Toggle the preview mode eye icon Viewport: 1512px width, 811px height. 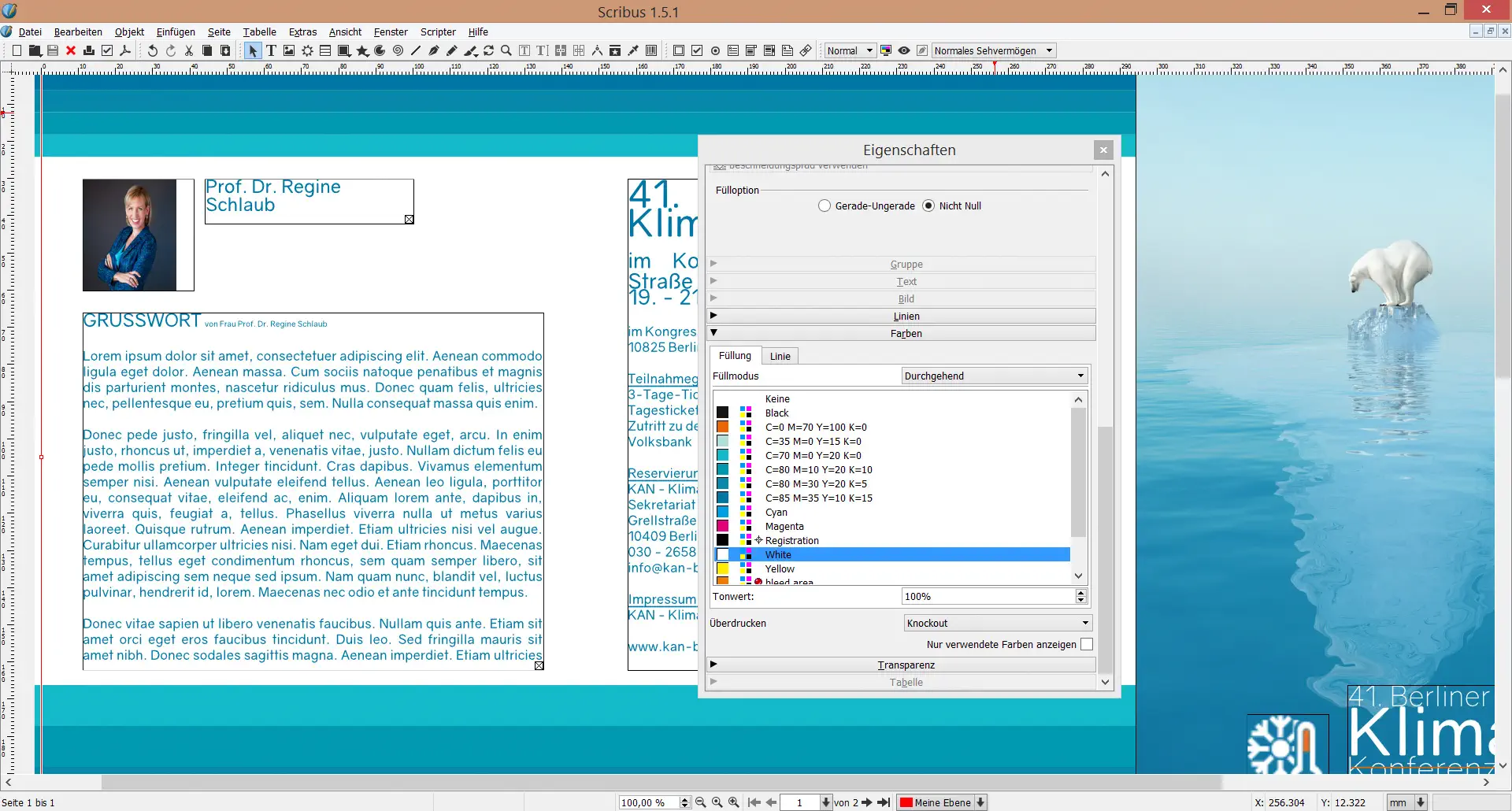904,50
